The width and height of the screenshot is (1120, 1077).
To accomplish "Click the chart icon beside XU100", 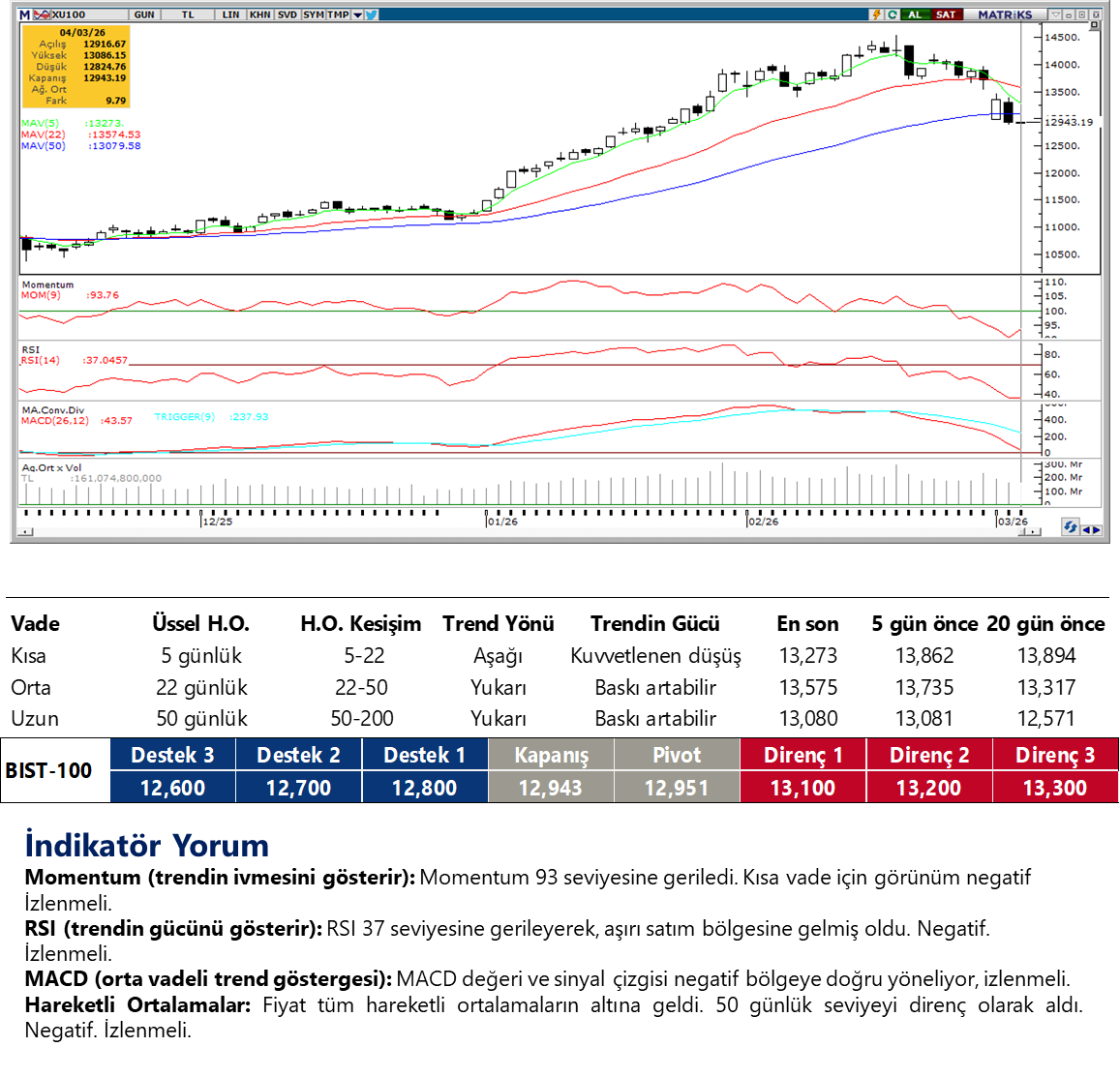I will tap(41, 15).
